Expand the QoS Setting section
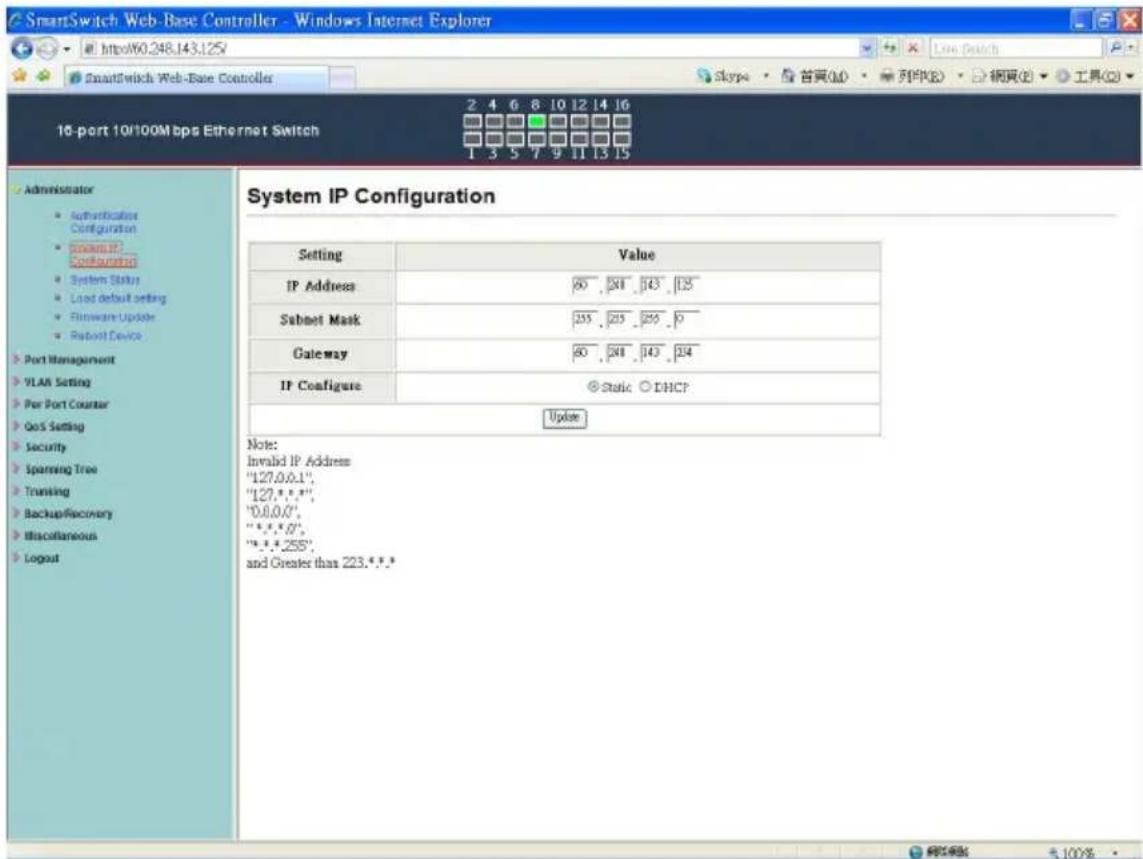Image resolution: width=1143 pixels, height=859 pixels. pos(49,427)
